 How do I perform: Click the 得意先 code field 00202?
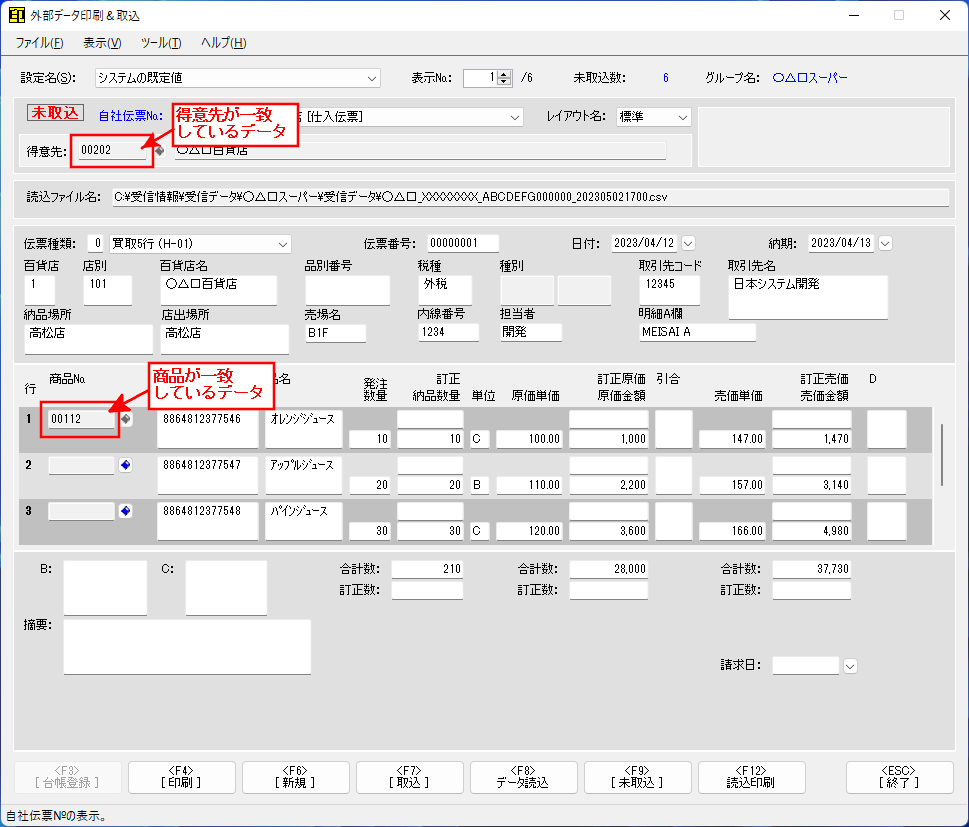[113, 150]
